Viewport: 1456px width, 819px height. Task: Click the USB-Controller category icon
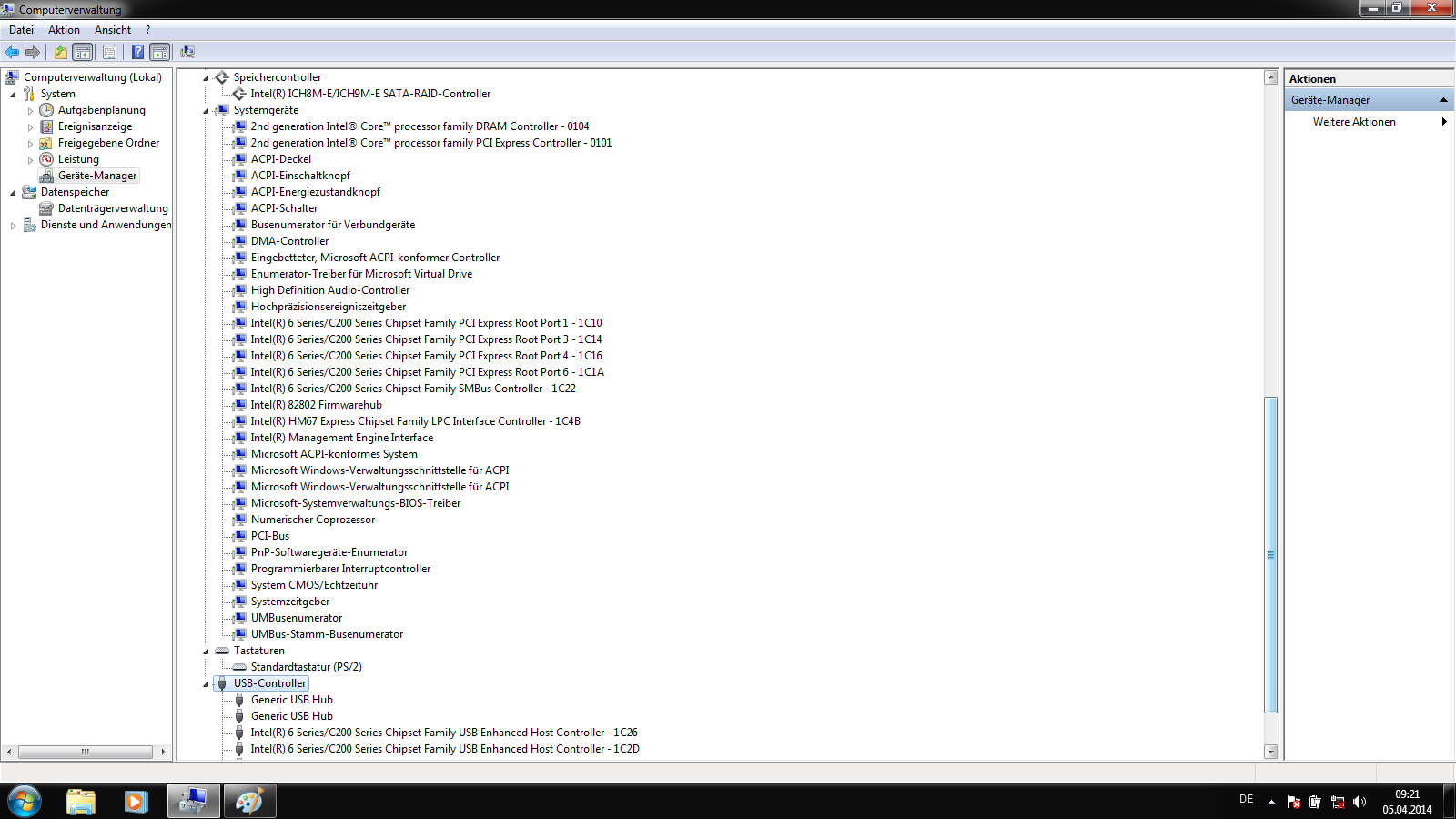coord(221,683)
